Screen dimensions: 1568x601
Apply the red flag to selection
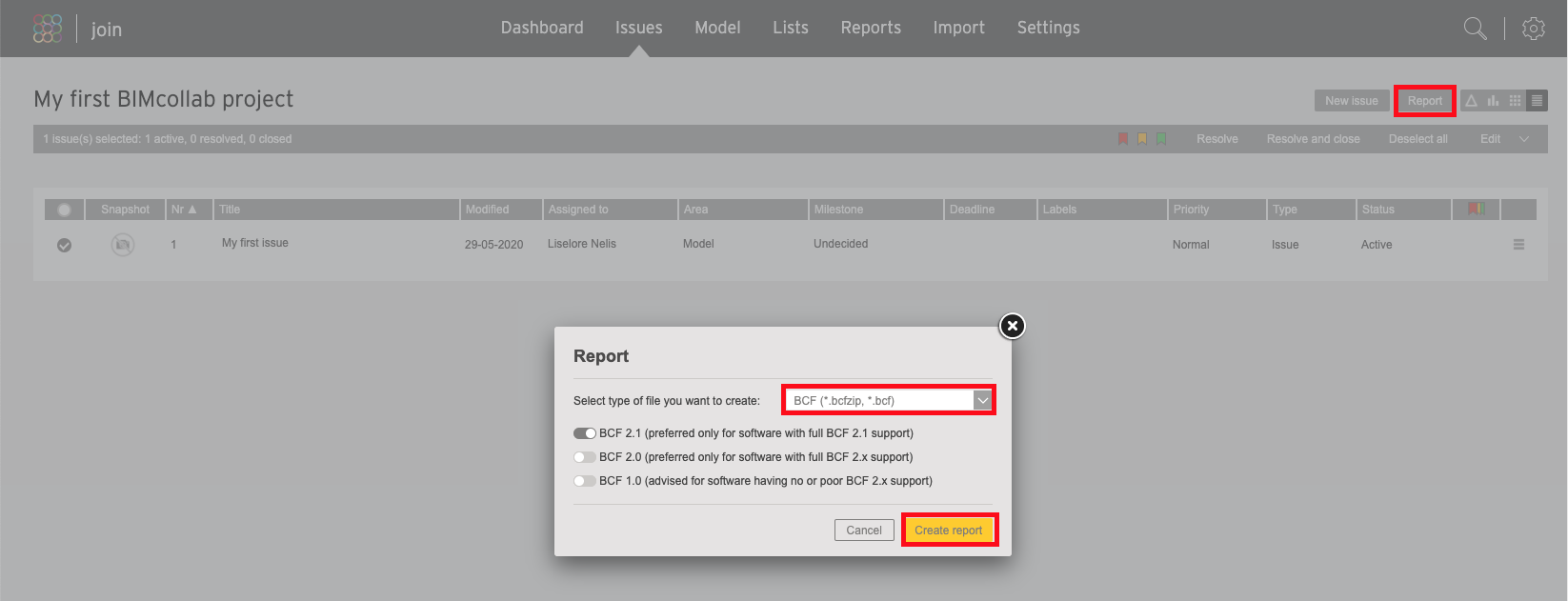(1123, 139)
